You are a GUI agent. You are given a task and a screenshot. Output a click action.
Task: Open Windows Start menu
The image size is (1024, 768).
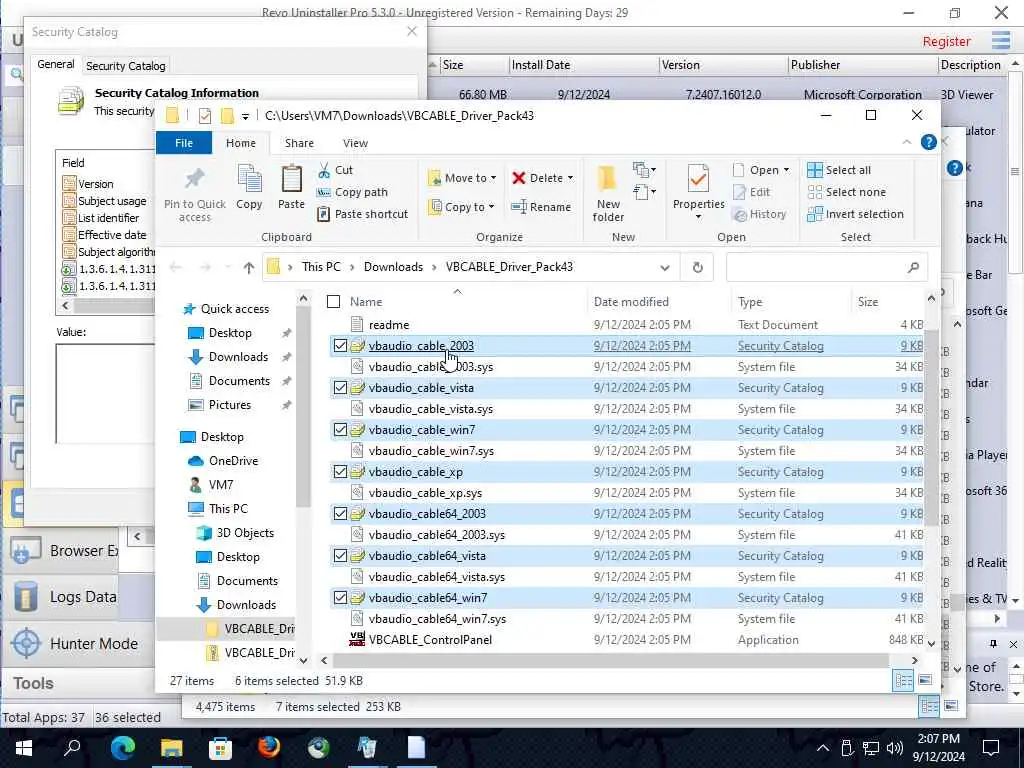point(24,747)
